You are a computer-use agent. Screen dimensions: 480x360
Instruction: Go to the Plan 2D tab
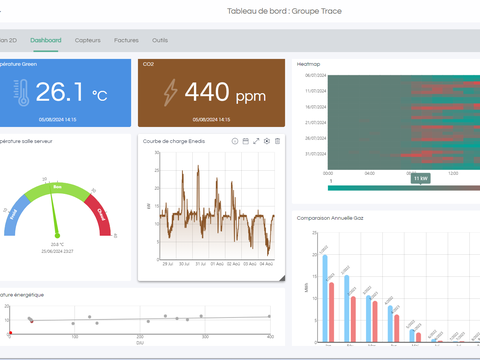(8, 40)
